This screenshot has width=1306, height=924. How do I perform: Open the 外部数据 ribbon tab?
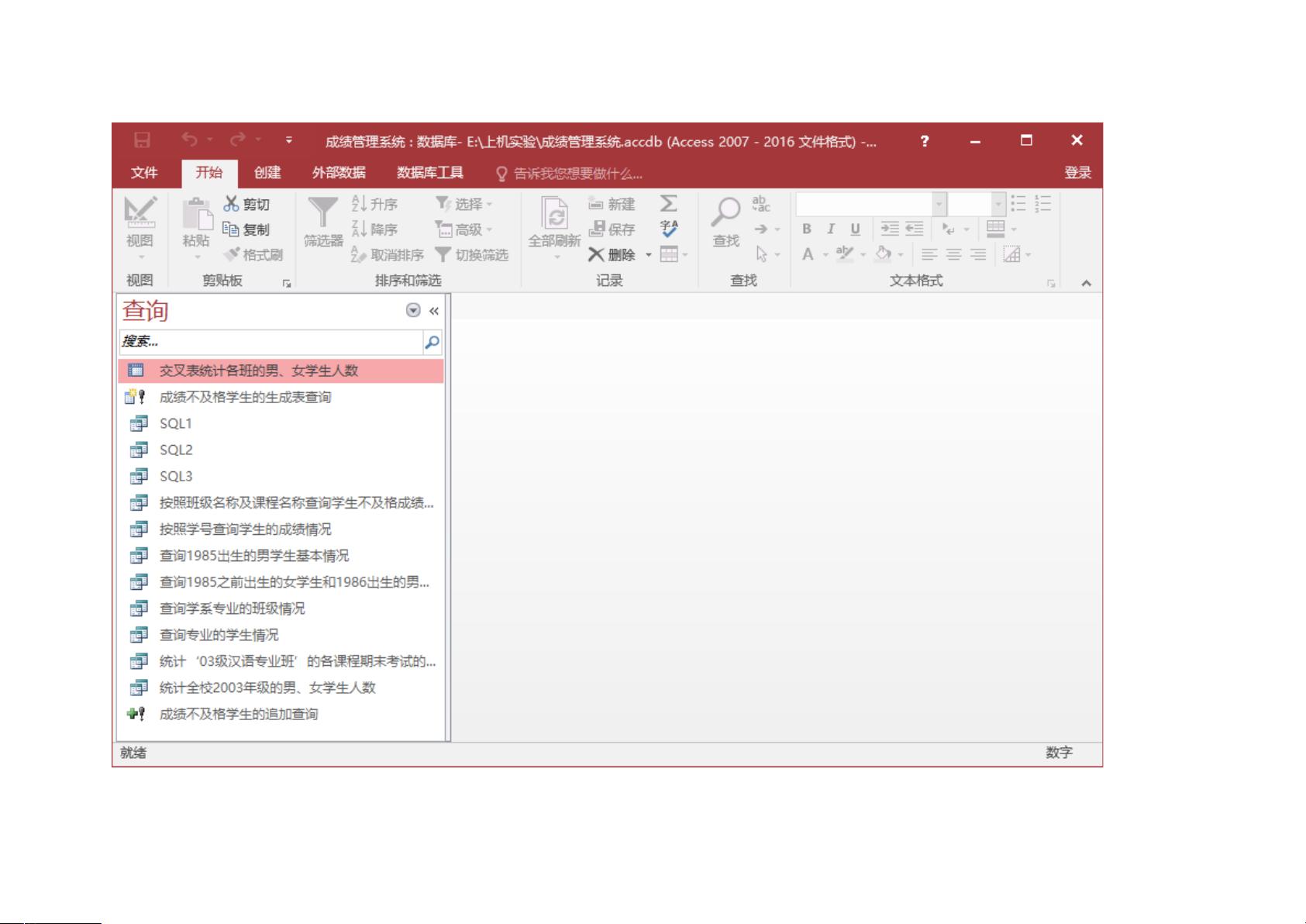coord(340,172)
